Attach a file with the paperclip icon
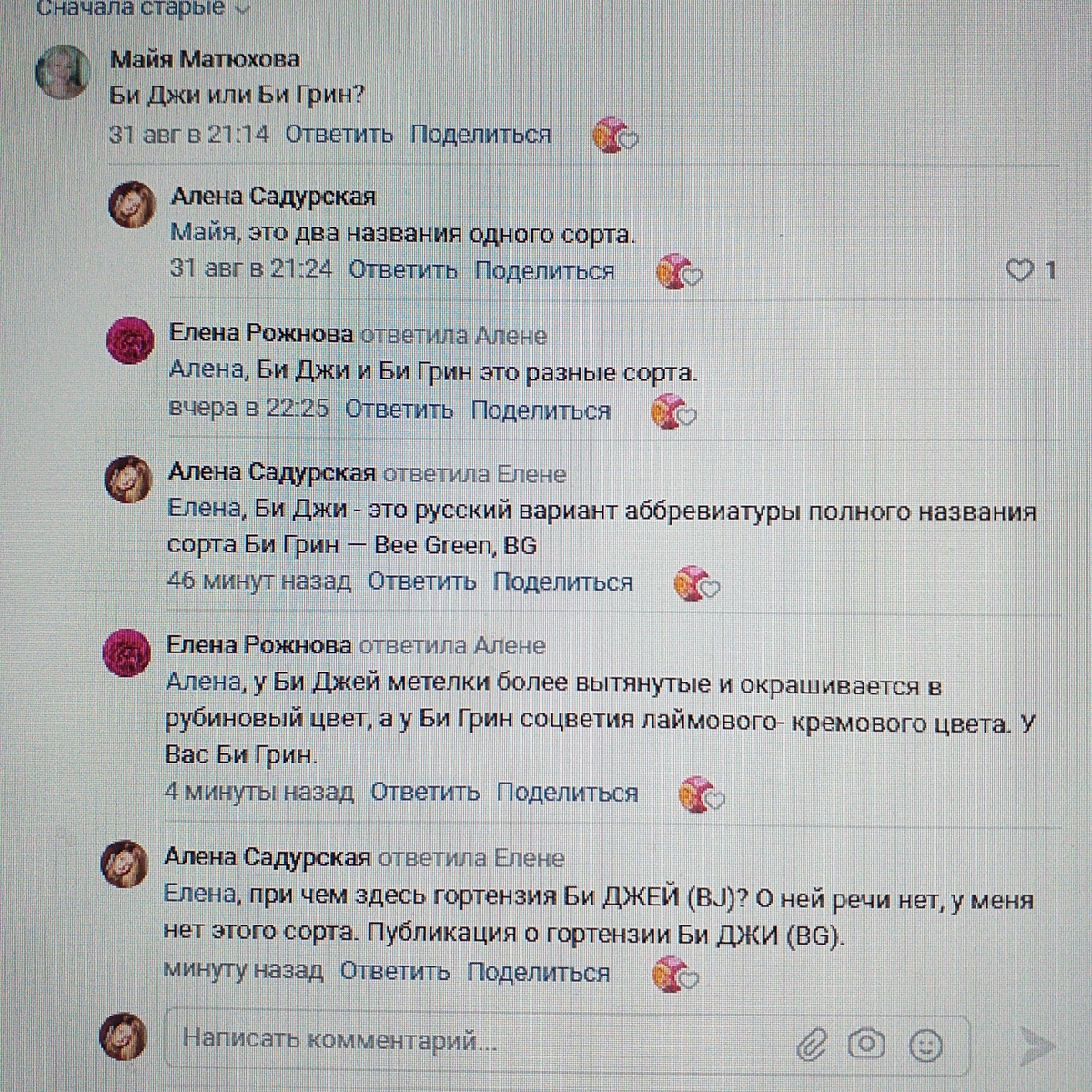1092x1092 pixels. 811,1045
